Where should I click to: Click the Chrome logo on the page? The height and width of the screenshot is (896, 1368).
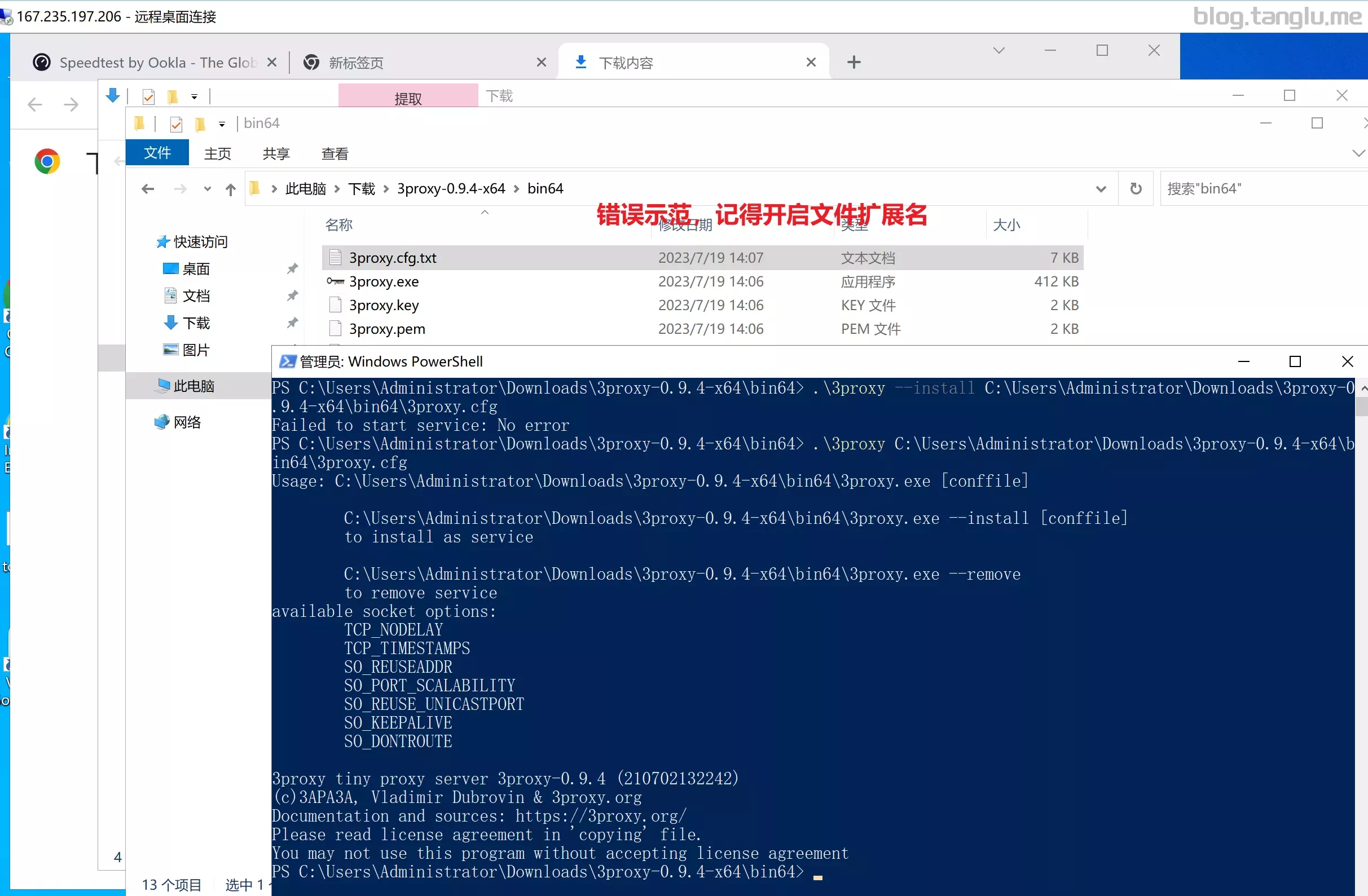(x=47, y=161)
